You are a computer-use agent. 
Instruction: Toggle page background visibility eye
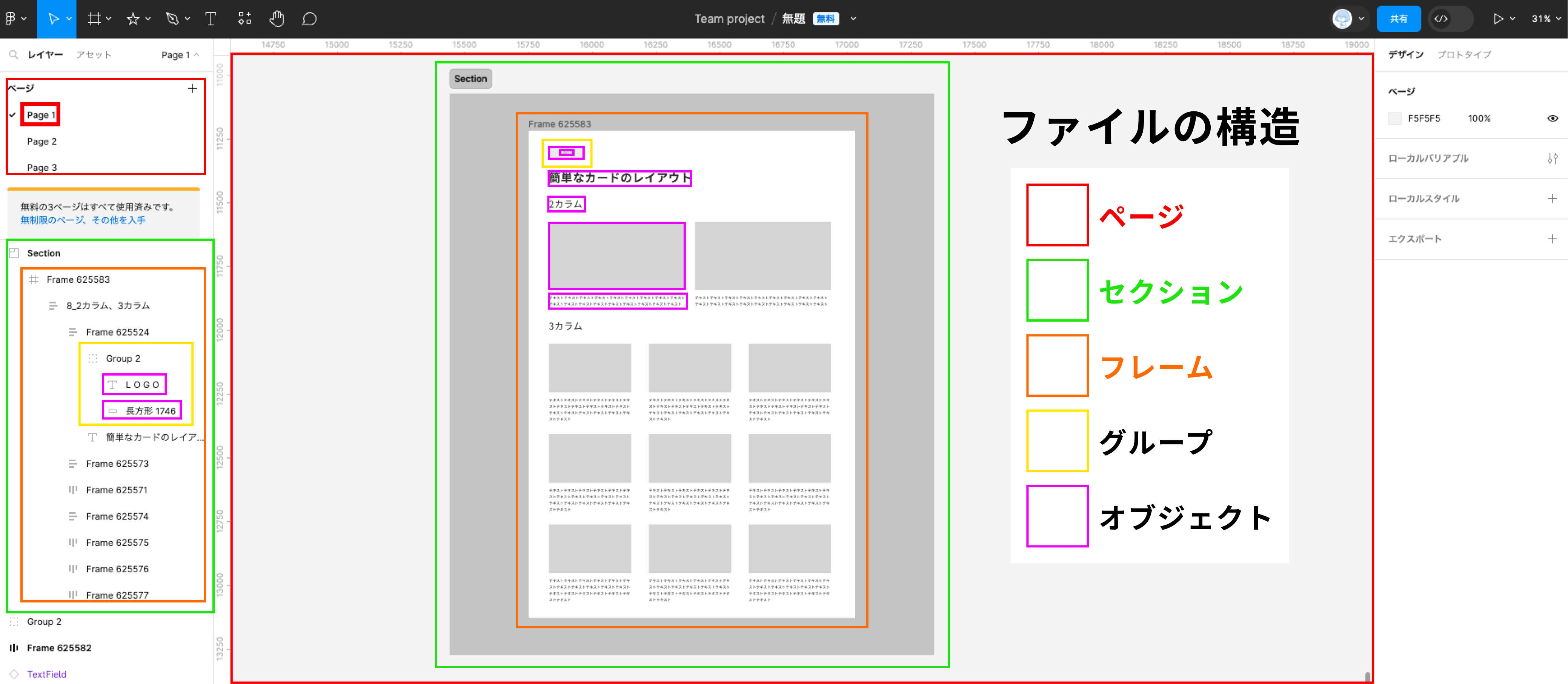click(1553, 118)
